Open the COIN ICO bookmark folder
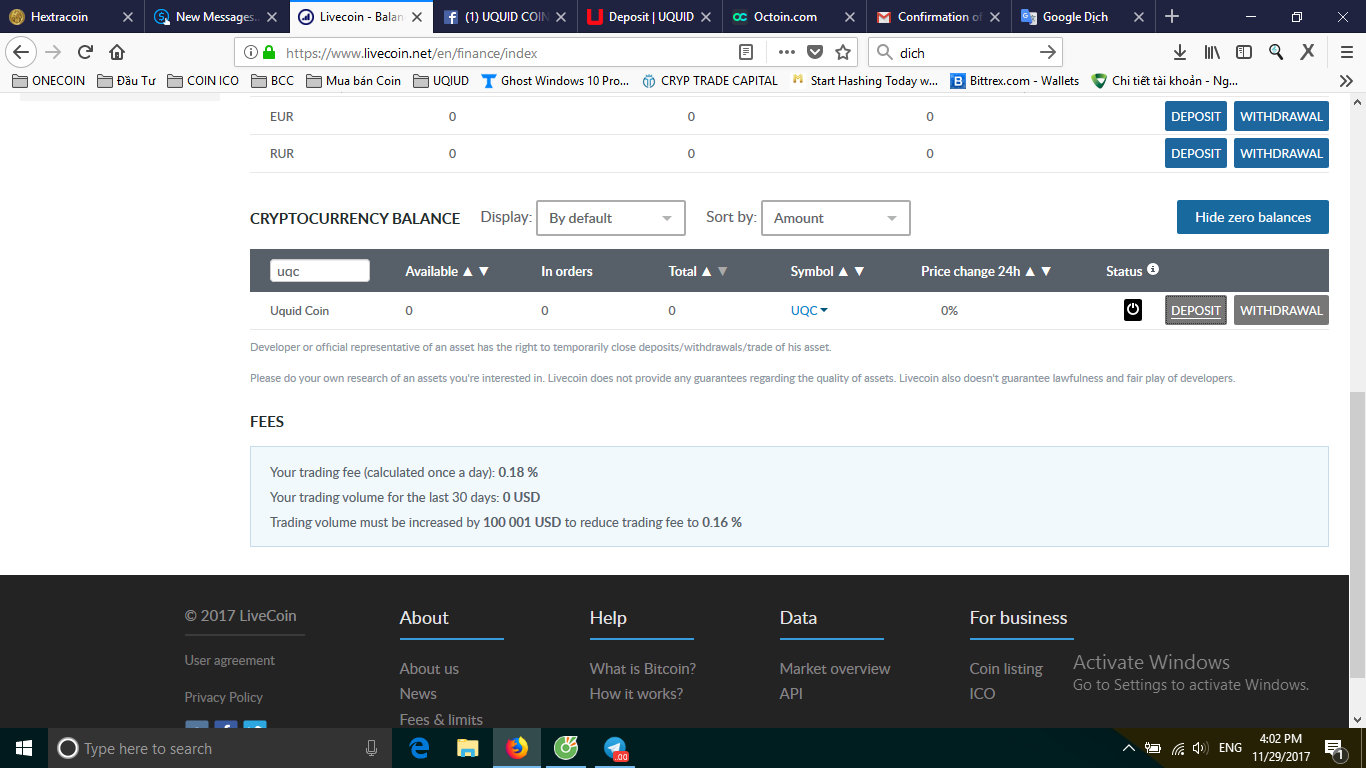1366x768 pixels. 203,81
